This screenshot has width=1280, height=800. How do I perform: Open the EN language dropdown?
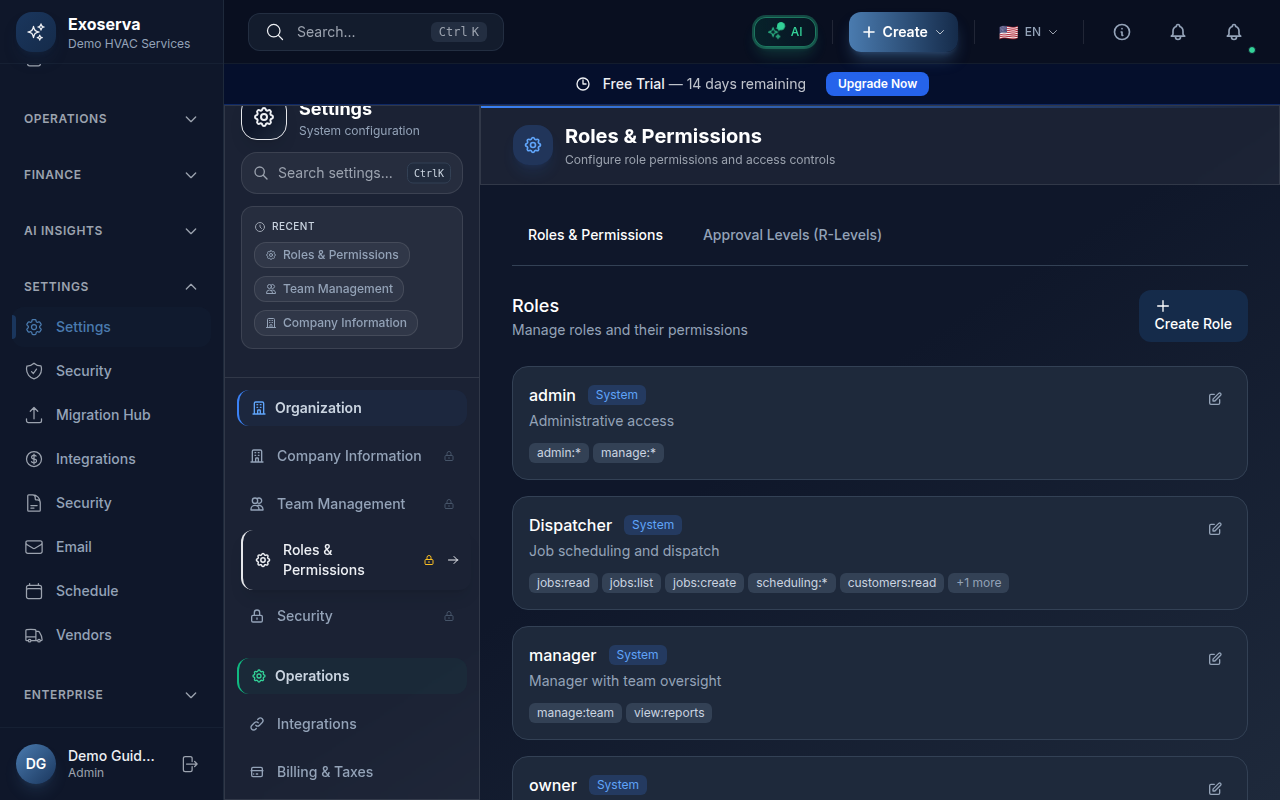(x=1028, y=32)
